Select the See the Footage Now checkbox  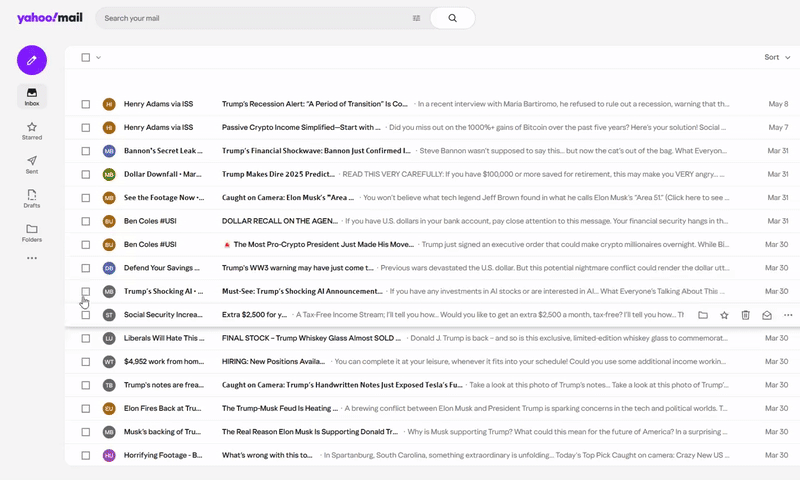point(86,198)
